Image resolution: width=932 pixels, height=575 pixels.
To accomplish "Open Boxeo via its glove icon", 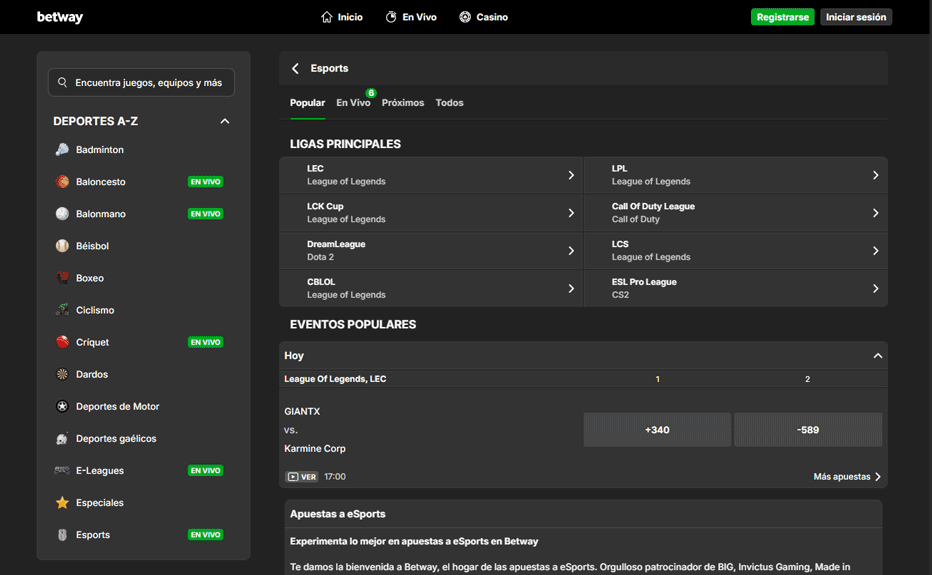I will [x=62, y=278].
